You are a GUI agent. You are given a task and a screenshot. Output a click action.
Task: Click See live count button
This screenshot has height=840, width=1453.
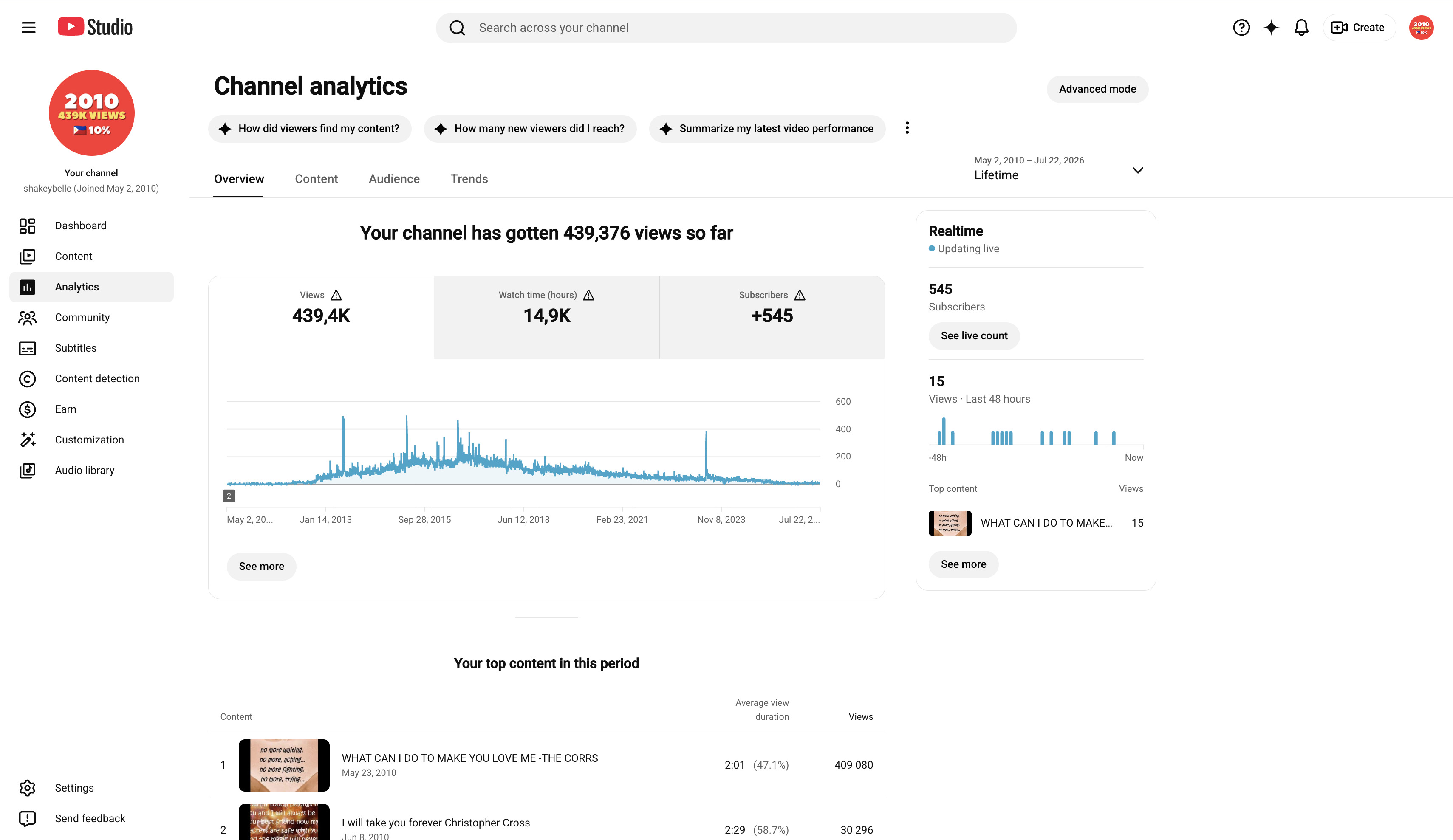point(974,335)
